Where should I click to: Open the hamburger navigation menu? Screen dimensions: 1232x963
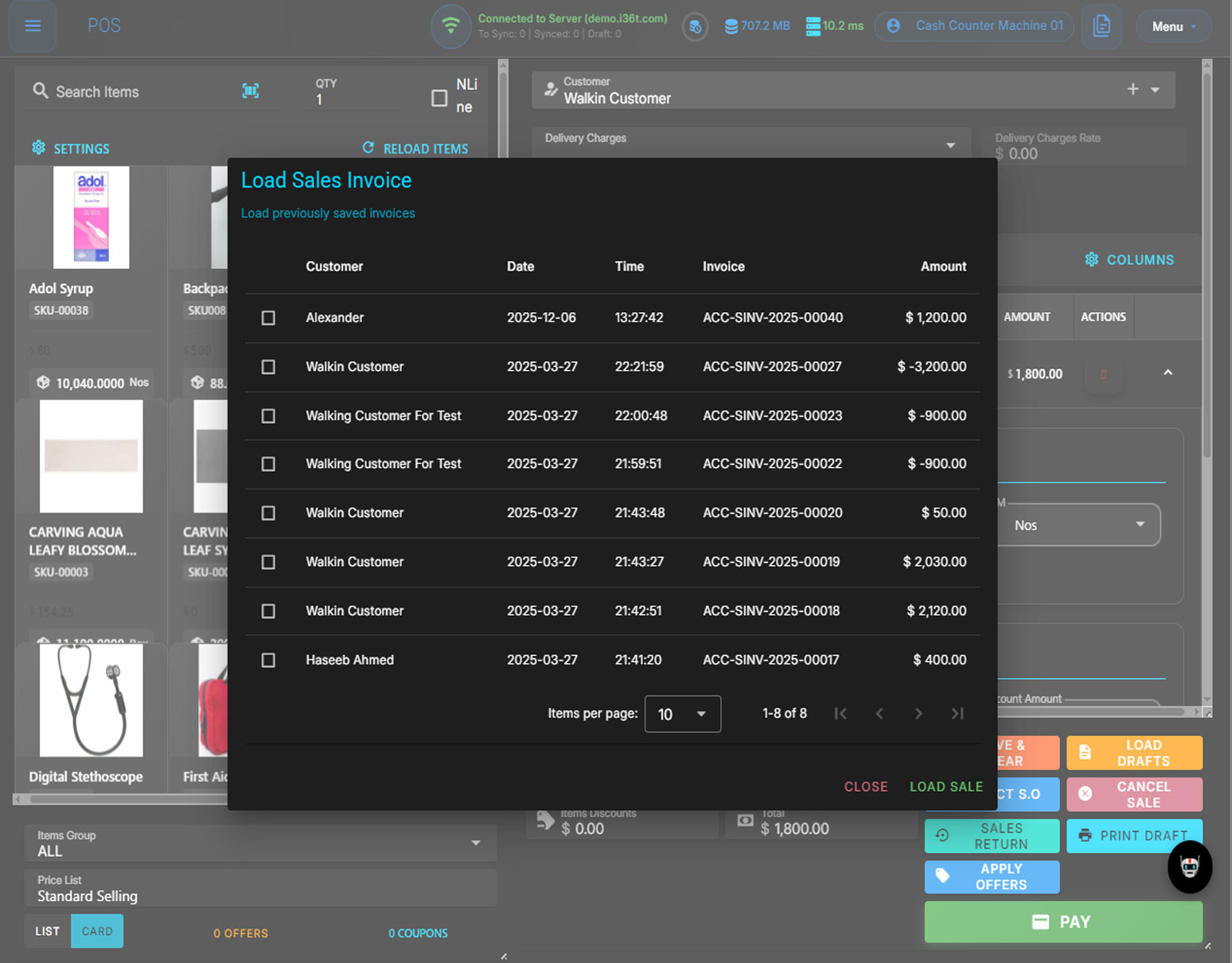tap(33, 25)
